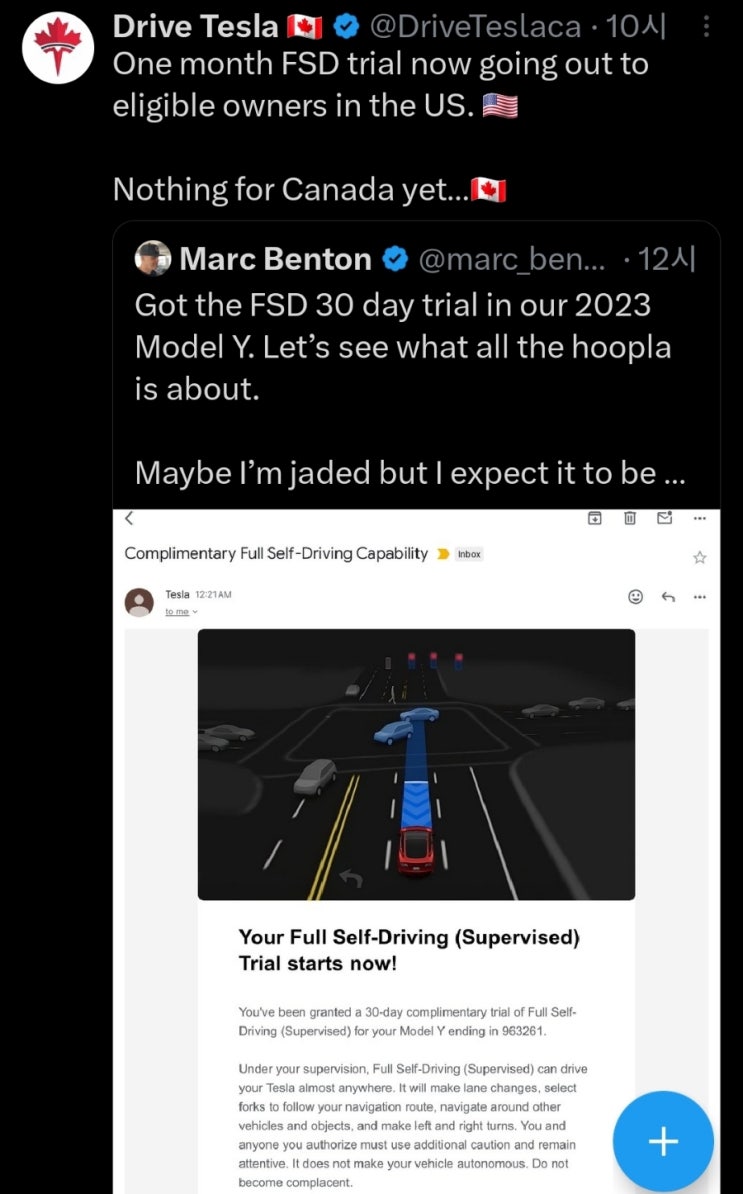Viewport: 743px width, 1194px height.
Task: Click the Inbox label tag
Action: click(x=469, y=554)
